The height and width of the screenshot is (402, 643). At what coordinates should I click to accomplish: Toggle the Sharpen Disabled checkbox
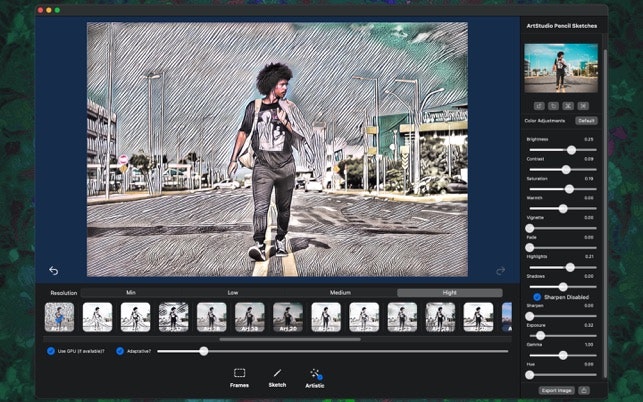[x=537, y=297]
